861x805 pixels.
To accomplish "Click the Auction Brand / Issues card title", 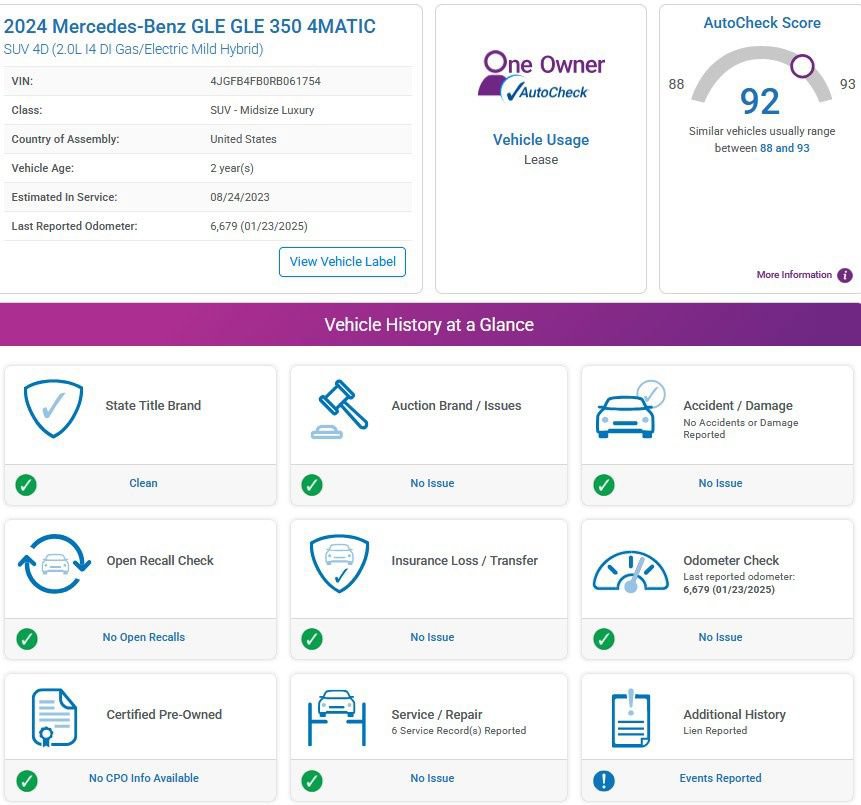I will click(456, 405).
